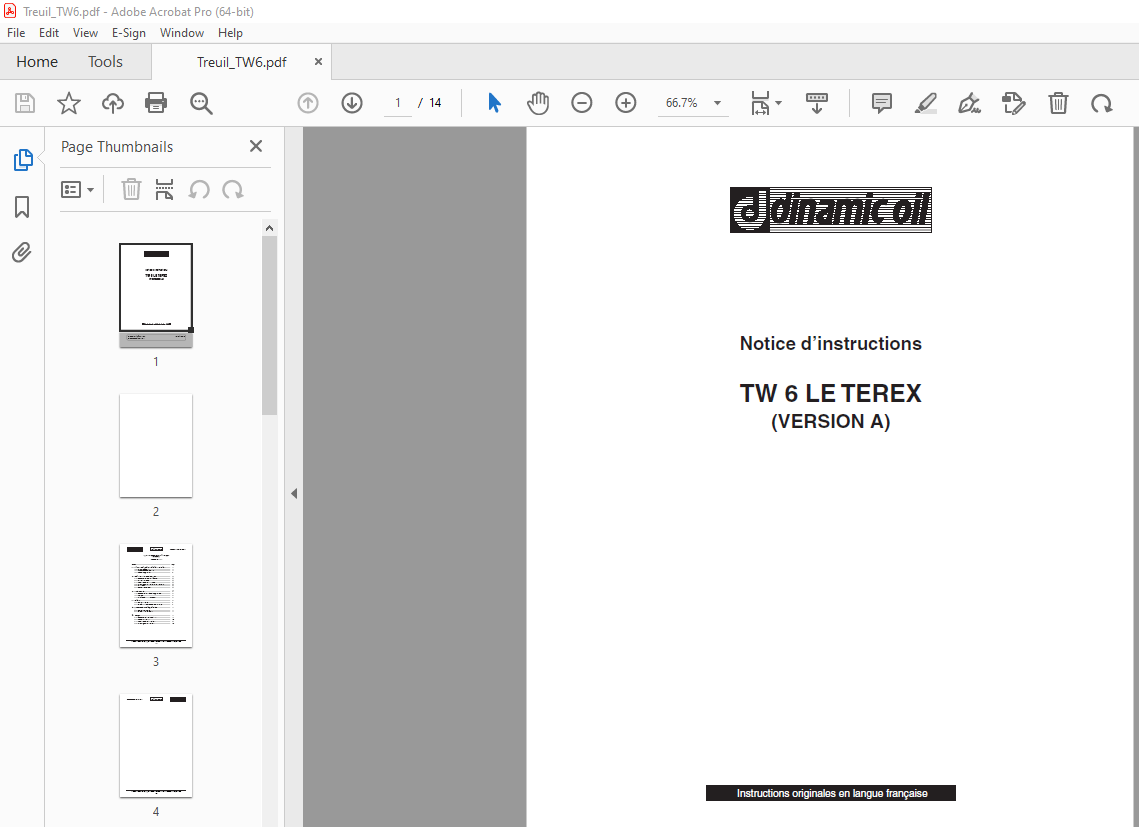Open the E-Sign menu
This screenshot has width=1139, height=827.
tap(129, 33)
